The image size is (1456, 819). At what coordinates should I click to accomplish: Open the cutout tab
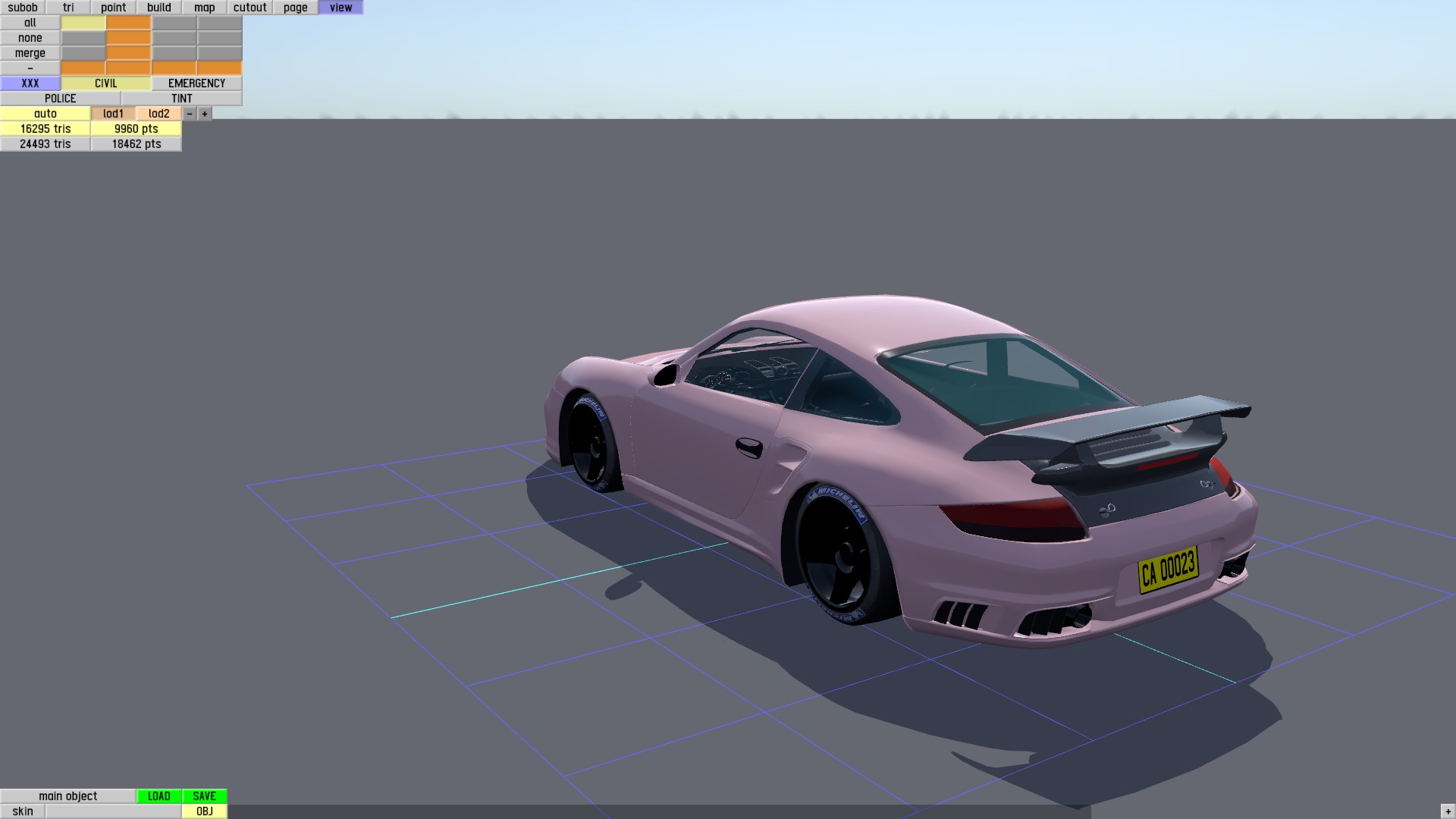point(249,8)
